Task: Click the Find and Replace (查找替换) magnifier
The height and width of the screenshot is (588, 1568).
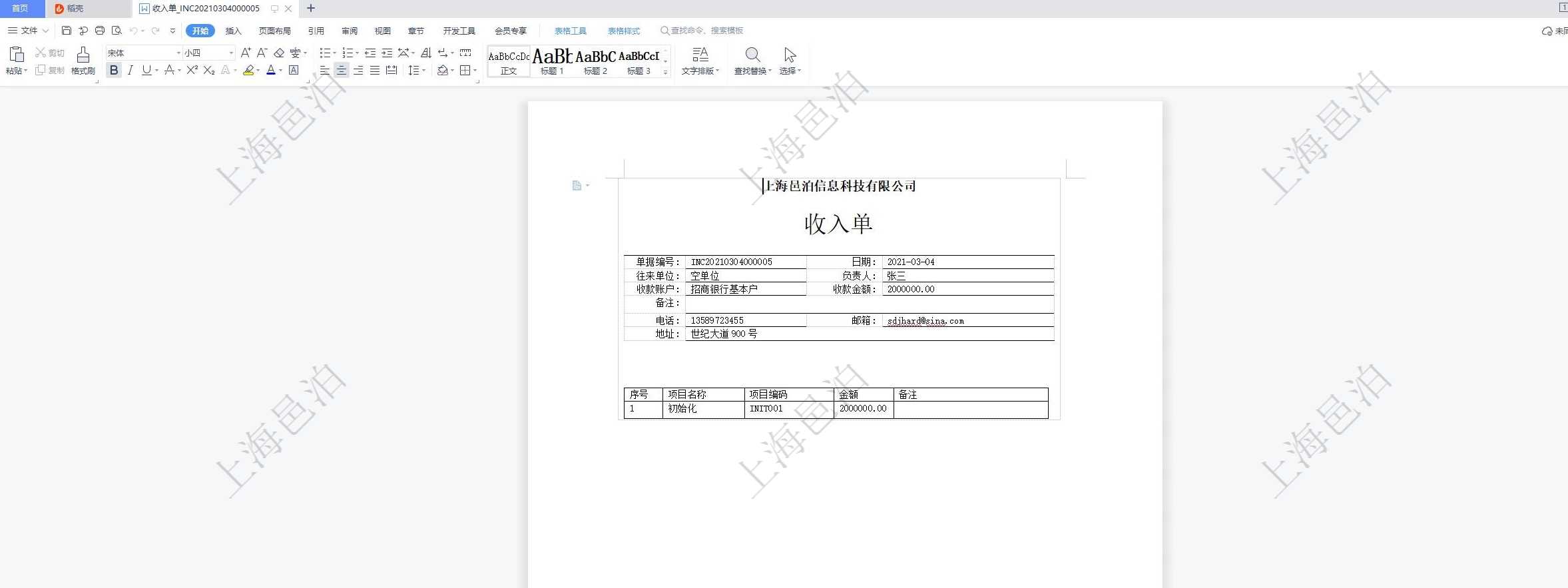Action: (x=752, y=61)
